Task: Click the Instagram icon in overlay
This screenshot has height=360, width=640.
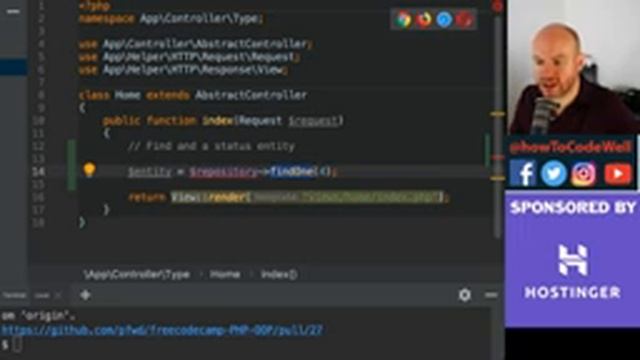Action: click(x=584, y=173)
